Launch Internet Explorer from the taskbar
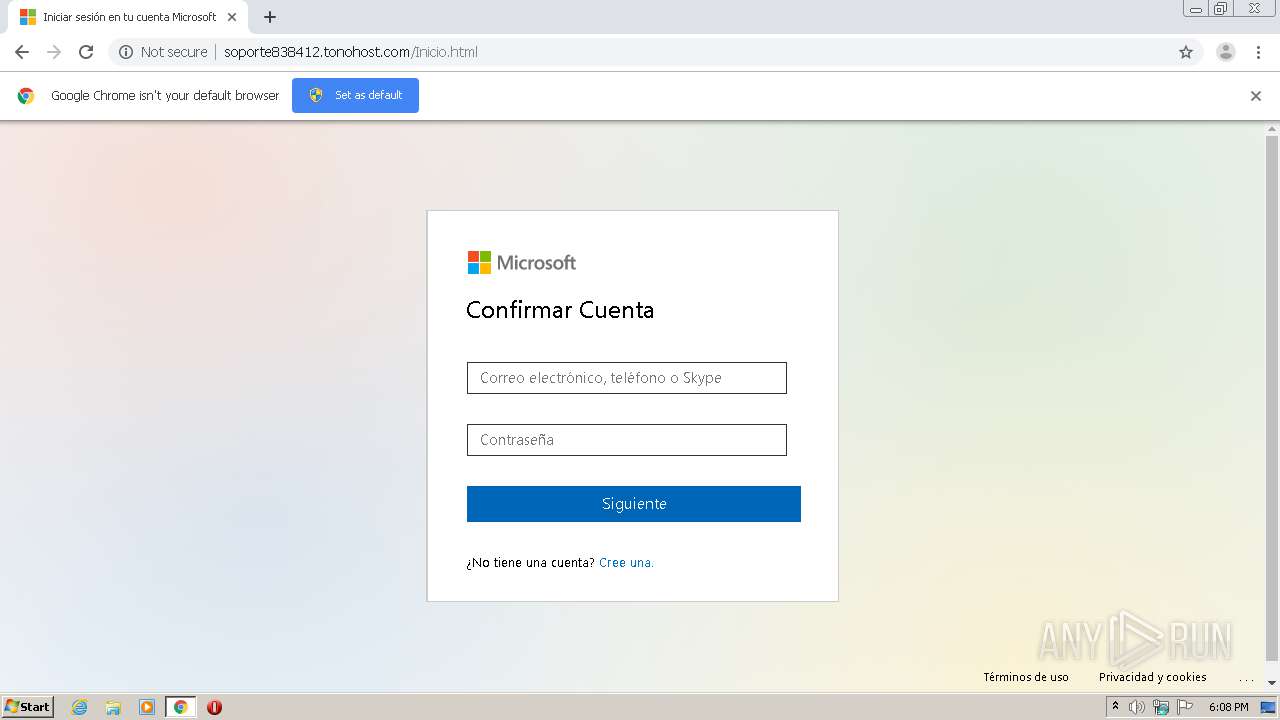This screenshot has width=1280, height=720. pos(80,707)
